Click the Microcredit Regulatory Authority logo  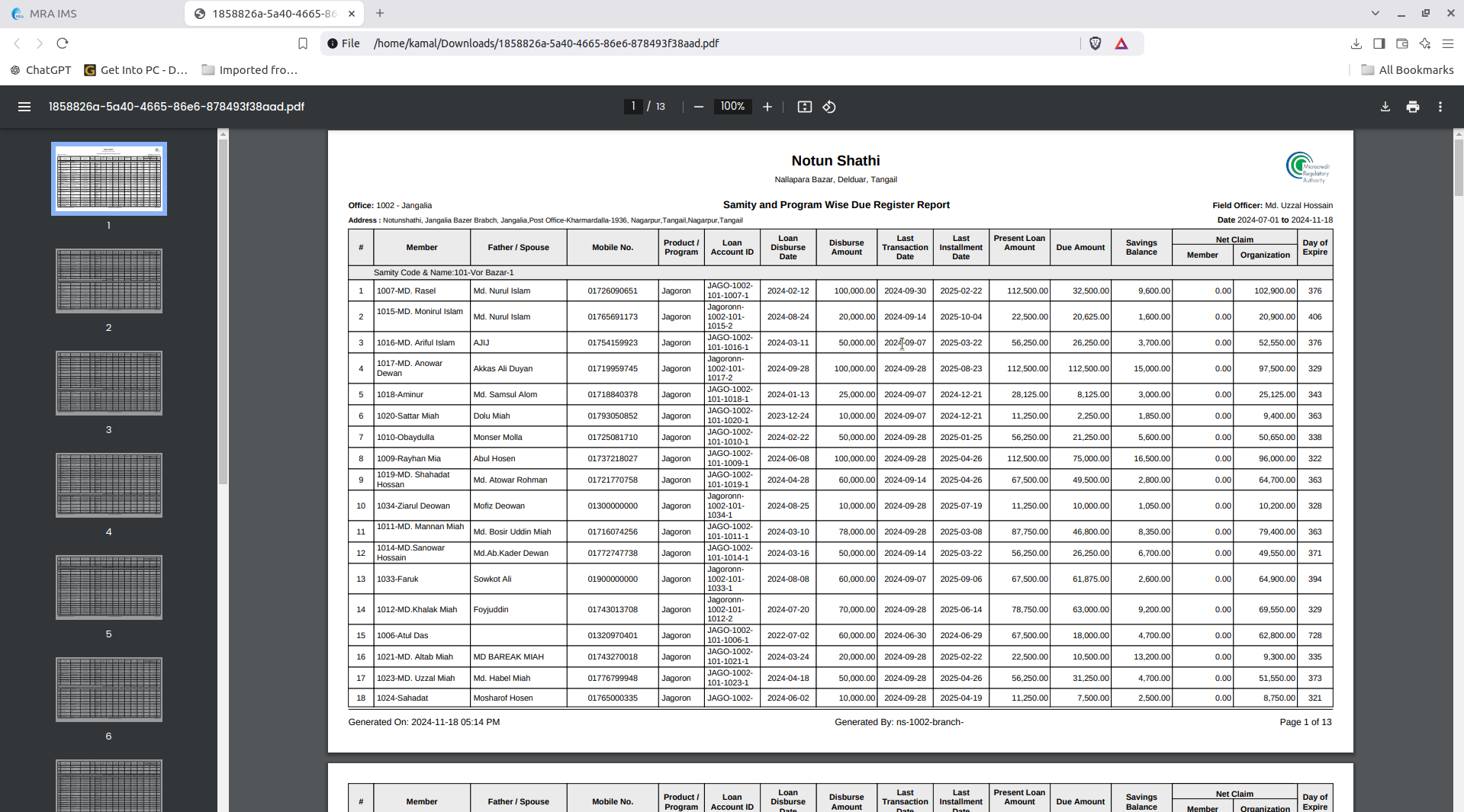[x=1308, y=167]
